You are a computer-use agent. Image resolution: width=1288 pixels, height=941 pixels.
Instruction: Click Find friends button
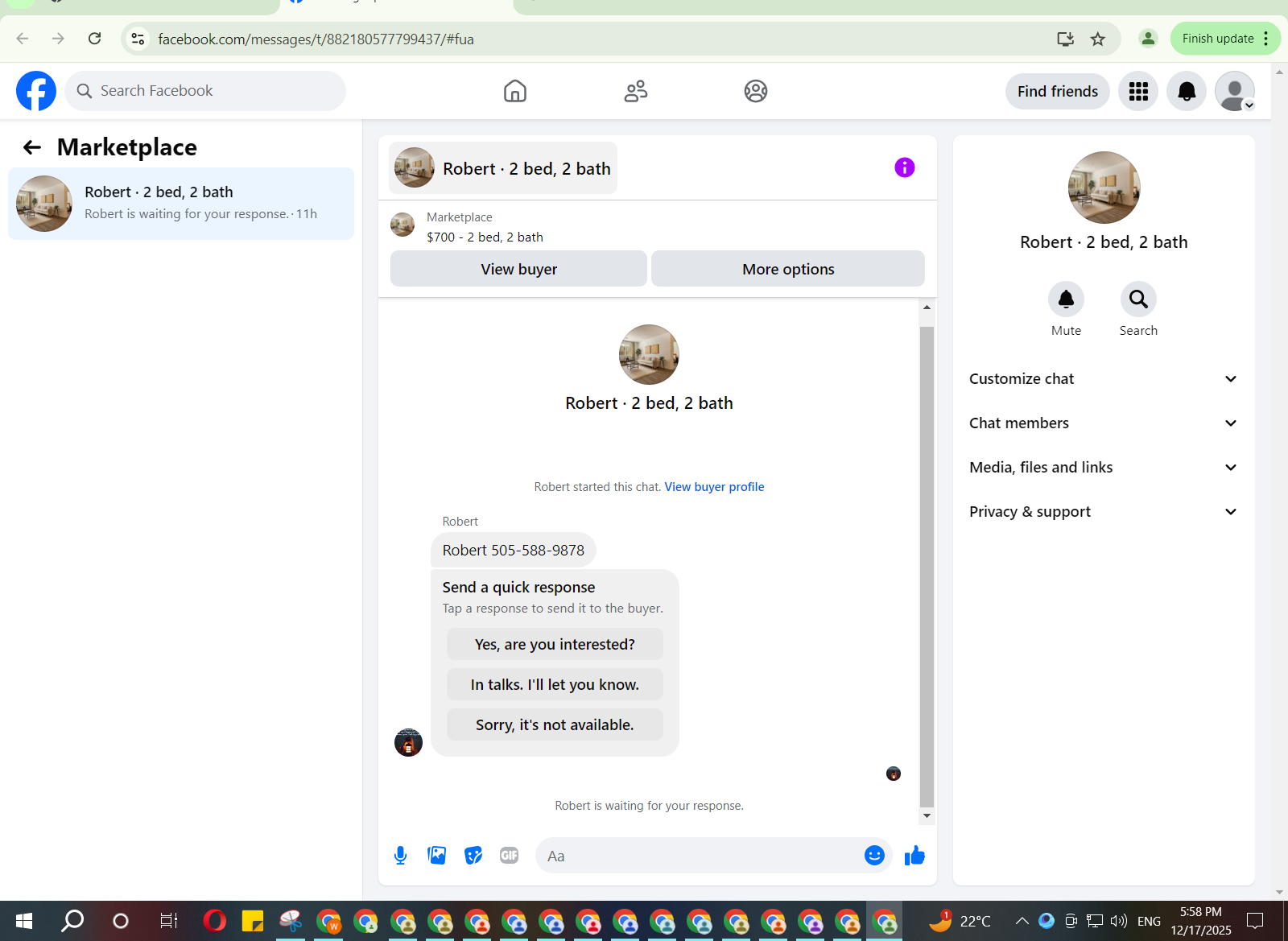(x=1057, y=91)
